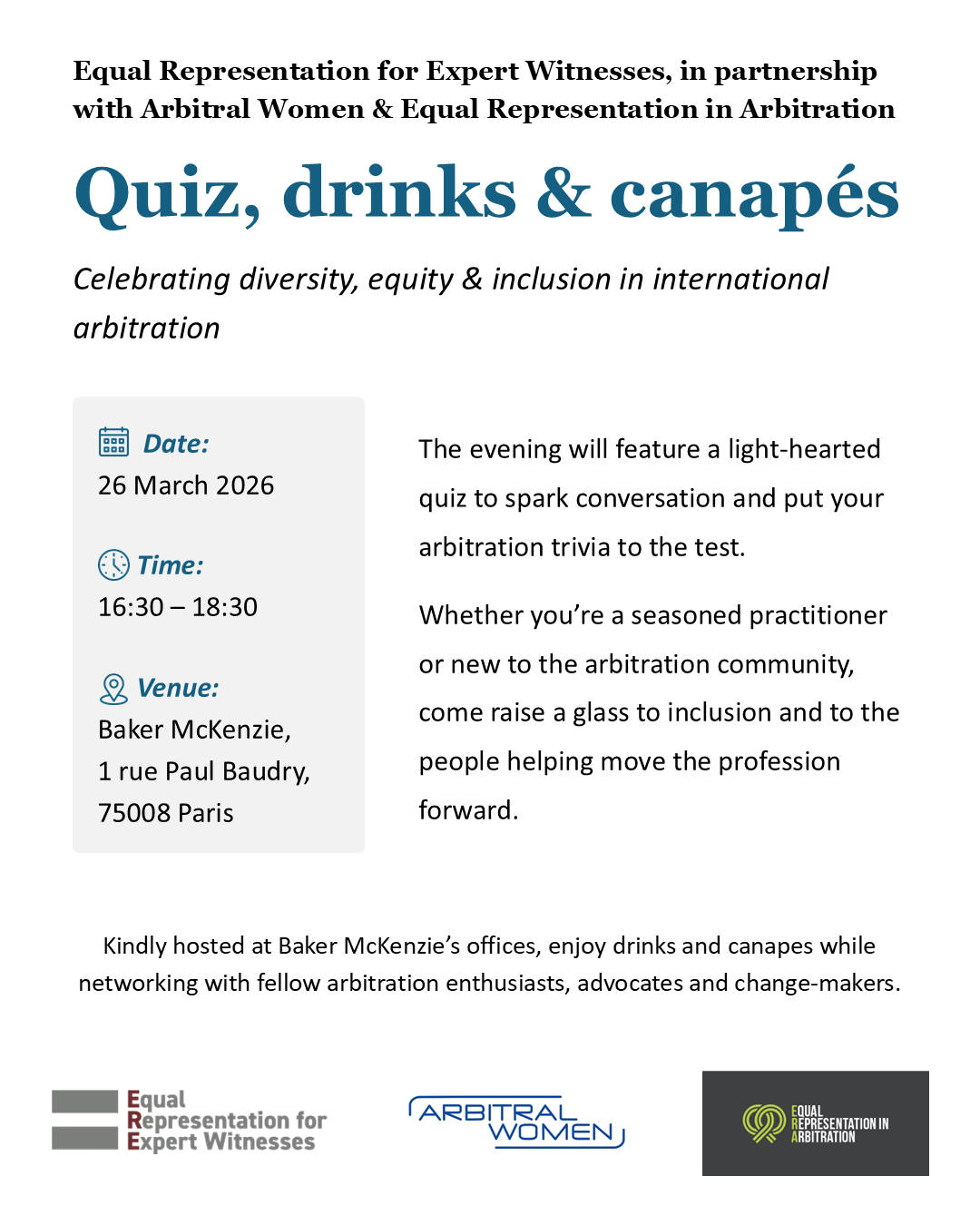Click the Equal Representation for Expert Witnesses logo
This screenshot has width=980, height=1225.
(190, 1121)
